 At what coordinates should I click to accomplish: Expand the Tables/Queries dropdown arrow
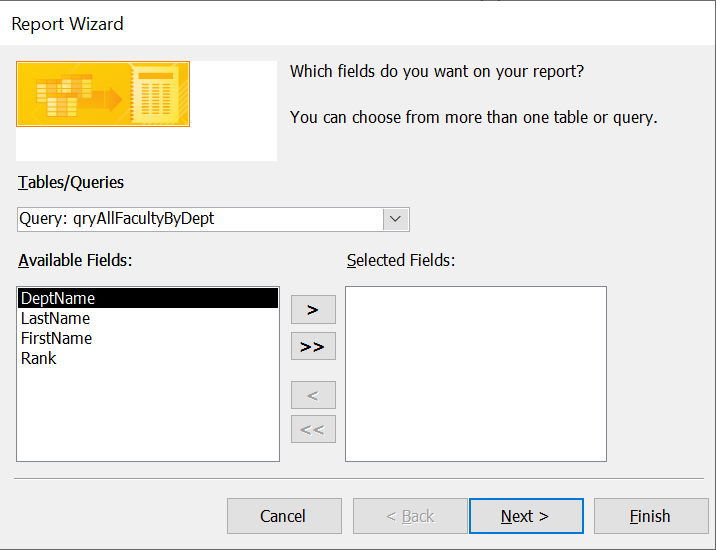coord(395,219)
